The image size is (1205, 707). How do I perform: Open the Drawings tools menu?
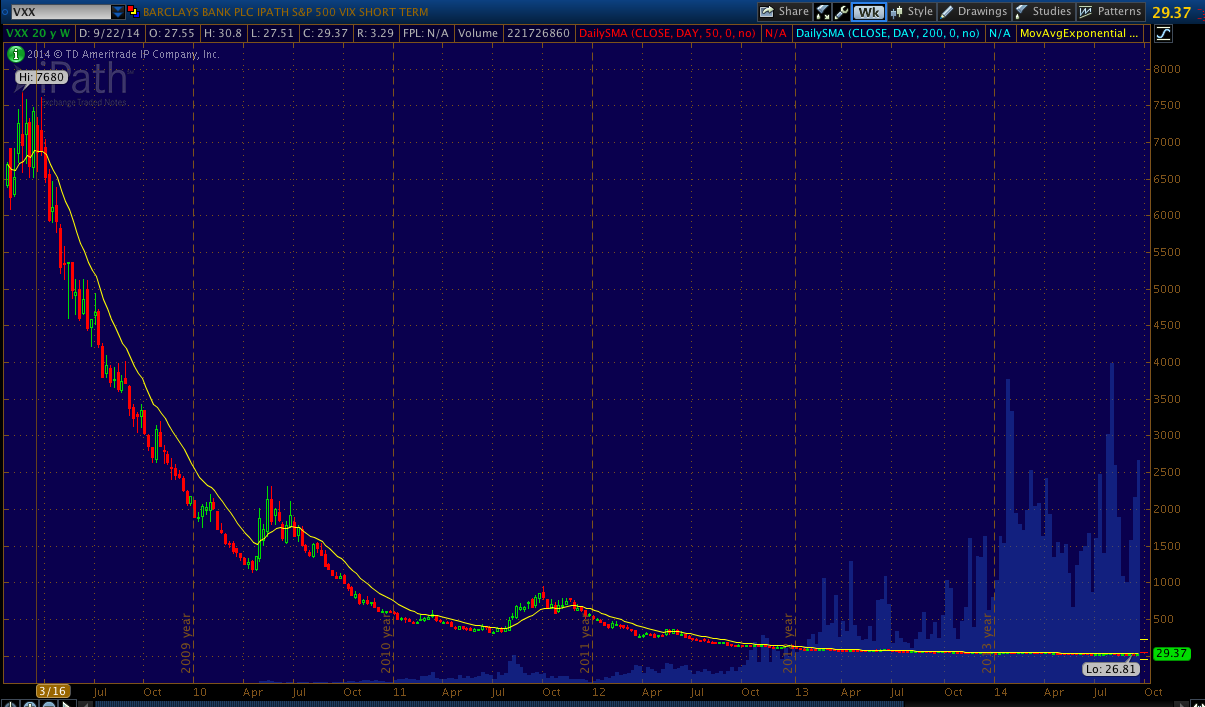[974, 12]
